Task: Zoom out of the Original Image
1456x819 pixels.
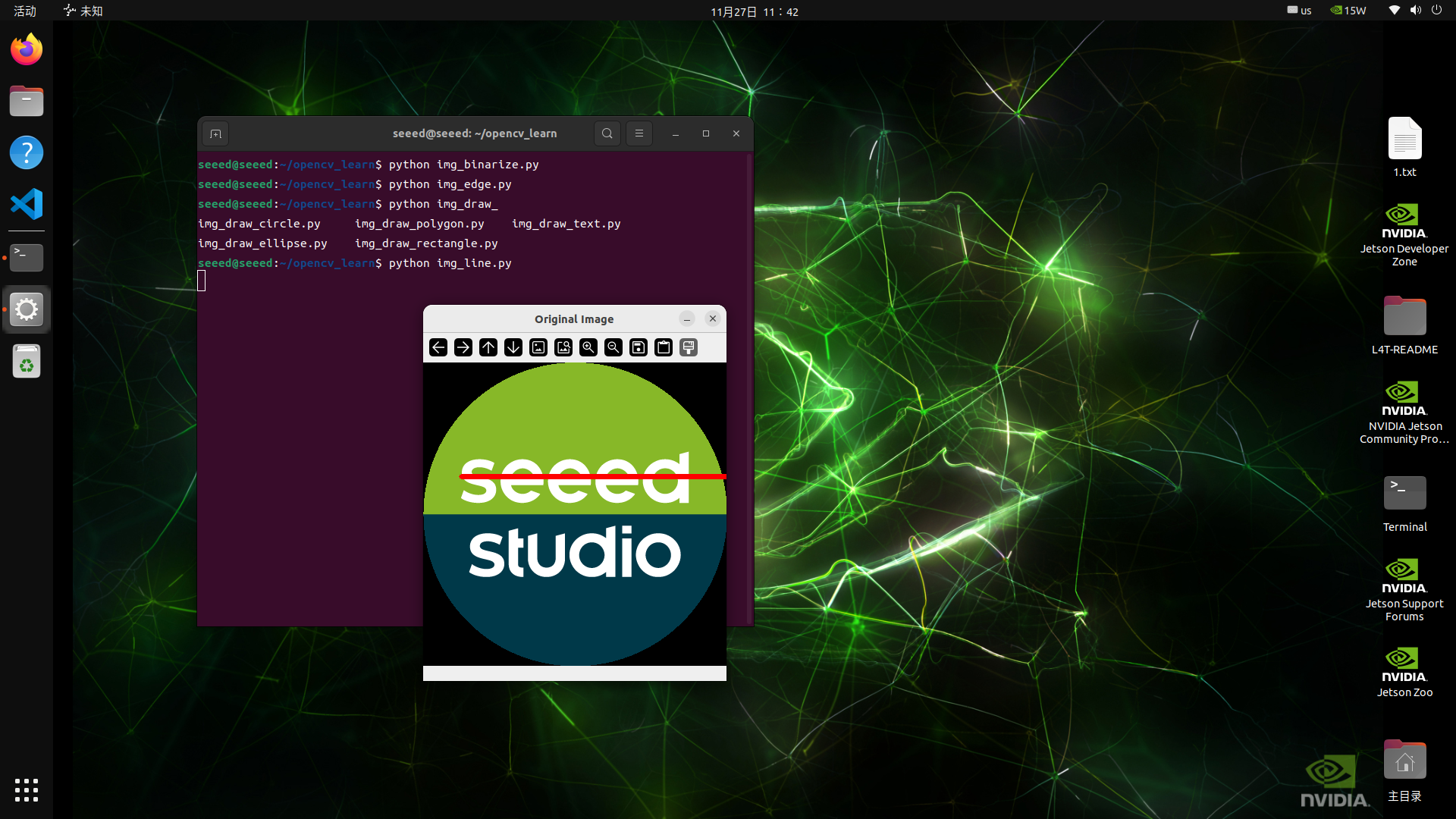Action: click(613, 347)
